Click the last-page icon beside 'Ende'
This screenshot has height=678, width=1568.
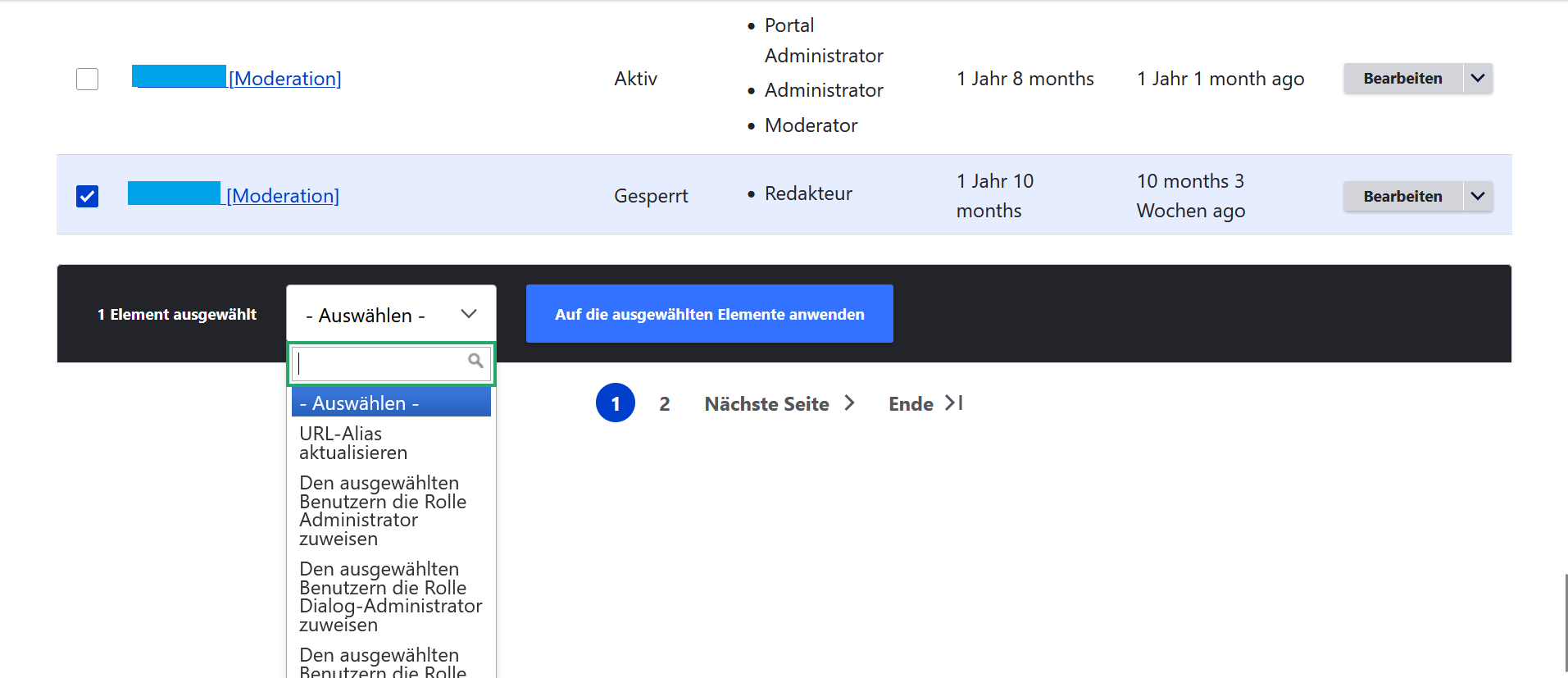click(x=954, y=403)
